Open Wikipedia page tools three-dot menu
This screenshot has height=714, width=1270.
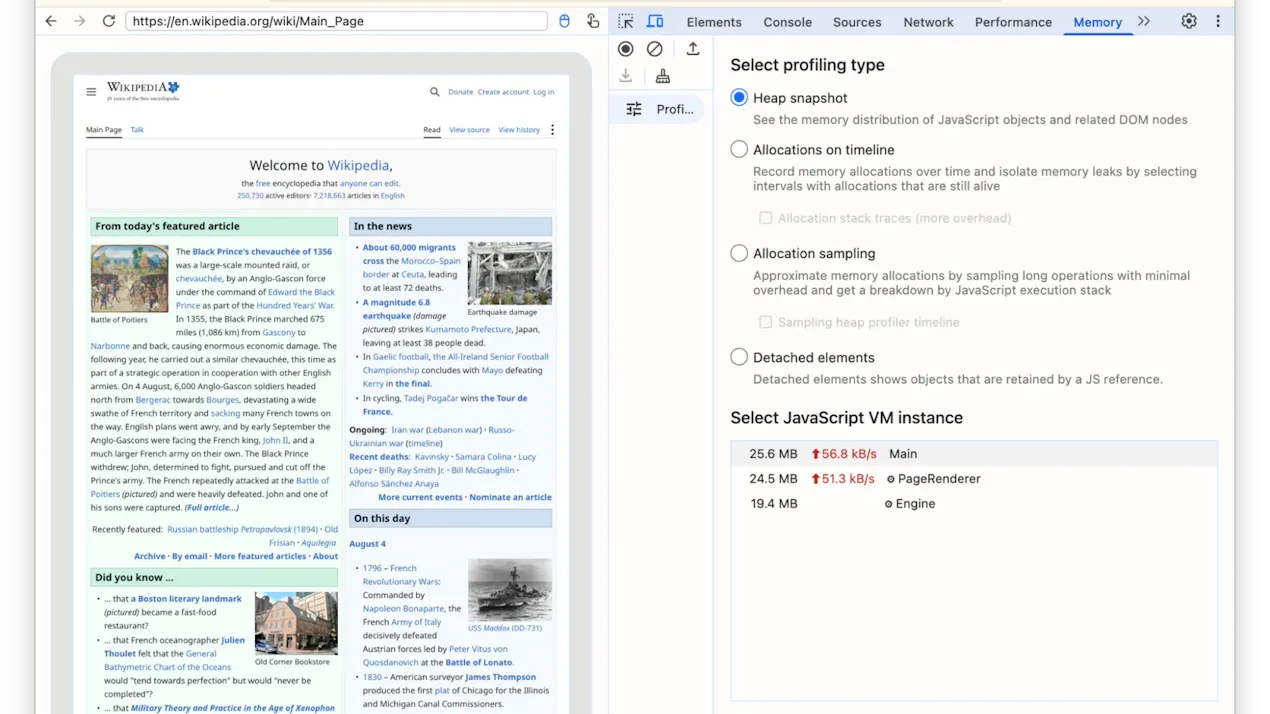[x=552, y=130]
